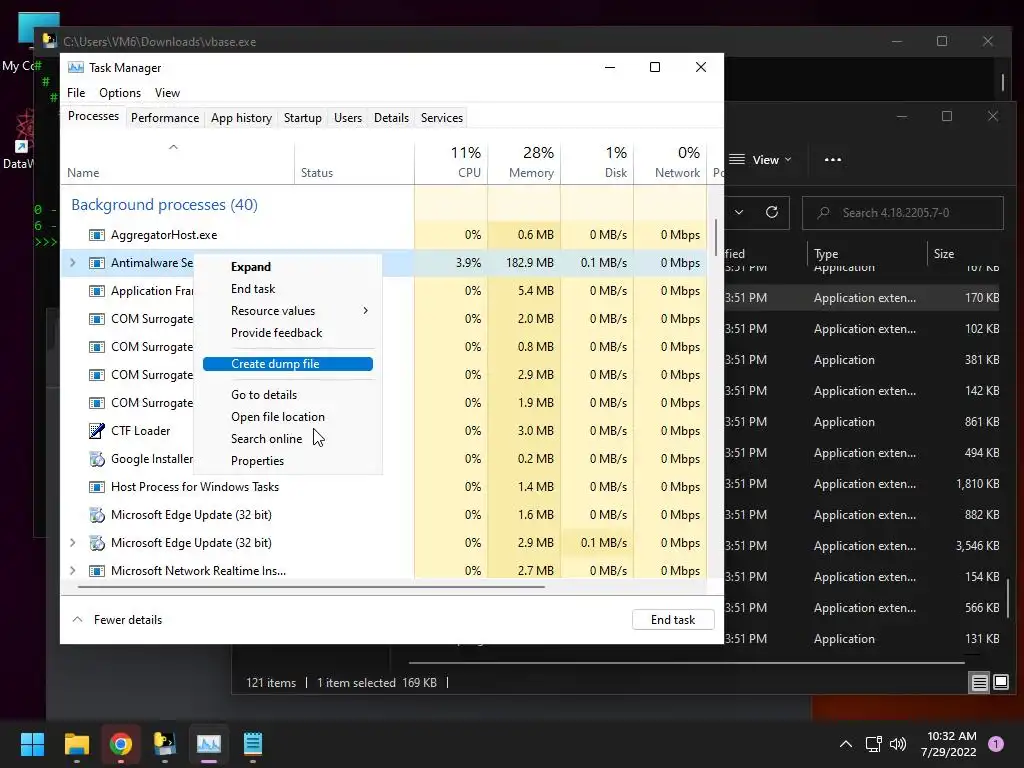This screenshot has width=1024, height=768.
Task: Click the CTF Loader pen icon
Action: 97,431
